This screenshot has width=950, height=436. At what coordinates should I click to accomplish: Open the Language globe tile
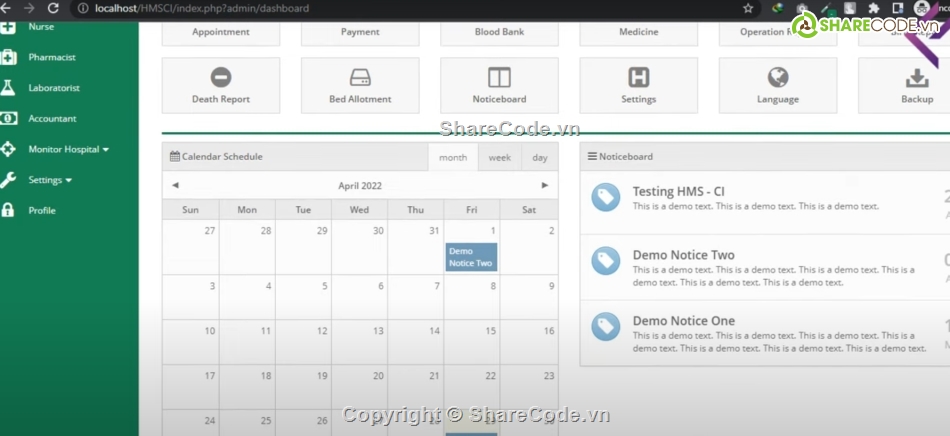point(778,85)
